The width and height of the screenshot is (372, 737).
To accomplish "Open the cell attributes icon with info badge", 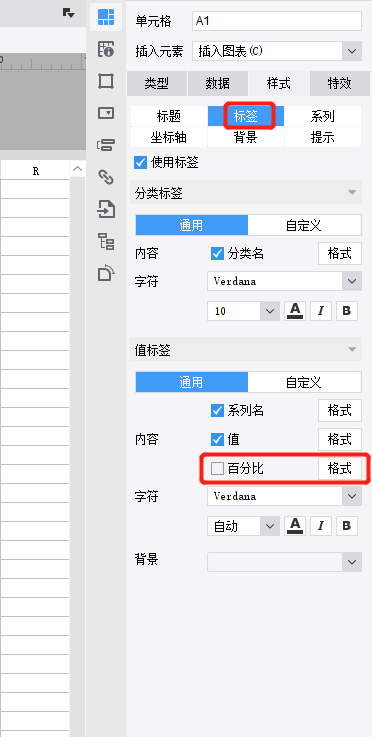I will 106,49.
